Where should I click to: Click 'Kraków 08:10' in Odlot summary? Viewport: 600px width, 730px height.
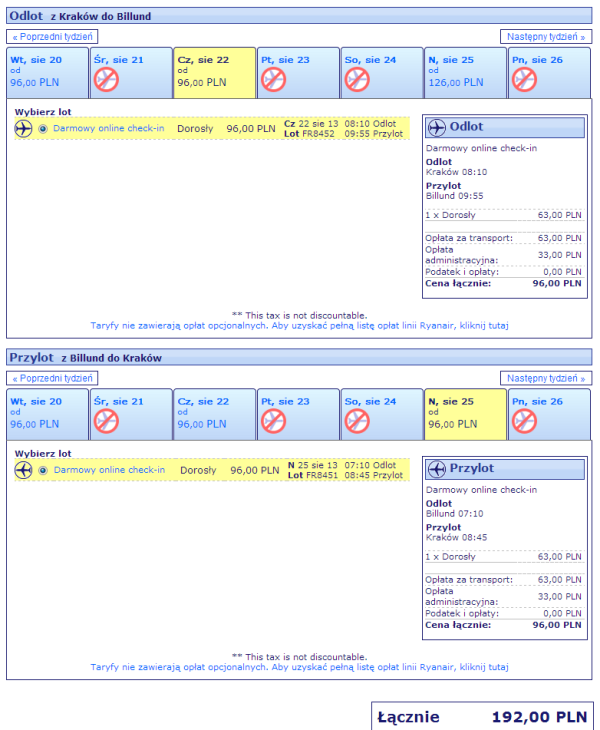pyautogui.click(x=456, y=172)
